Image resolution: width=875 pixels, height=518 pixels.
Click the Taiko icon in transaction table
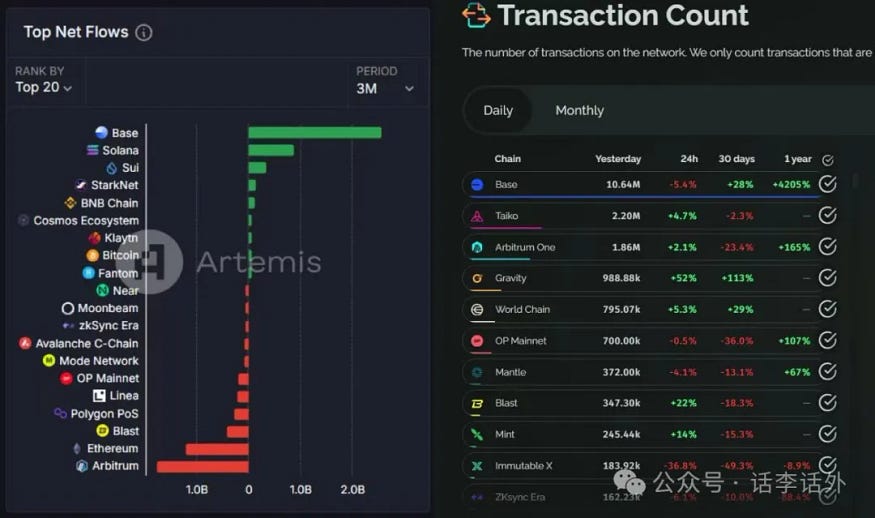coord(477,216)
